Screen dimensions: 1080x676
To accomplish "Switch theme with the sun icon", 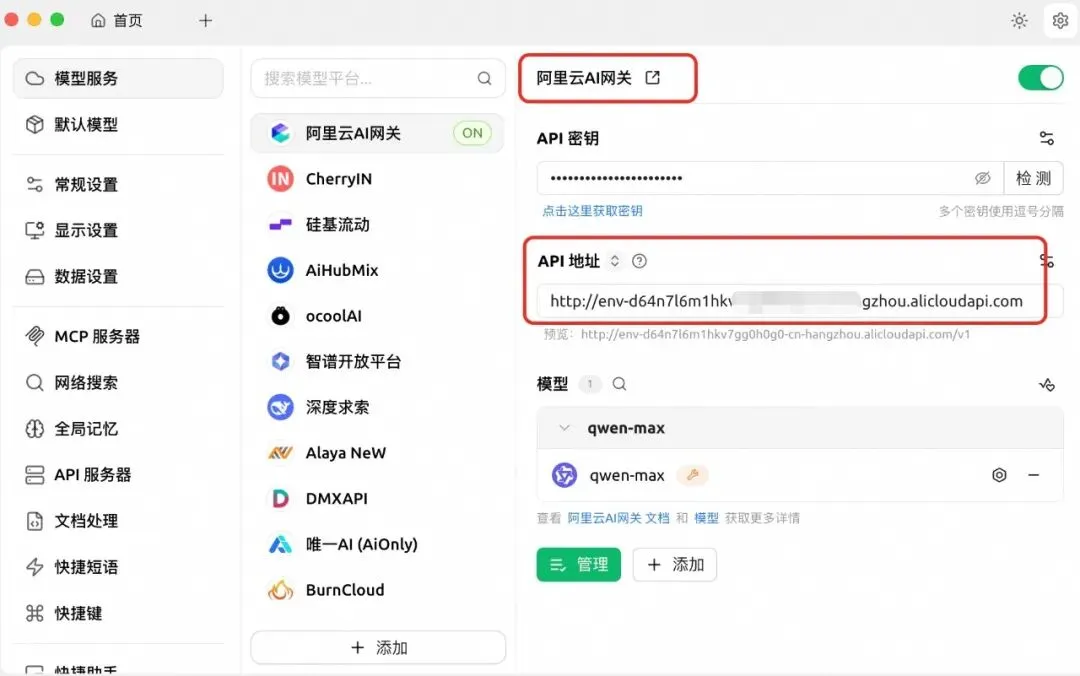I will (1019, 21).
